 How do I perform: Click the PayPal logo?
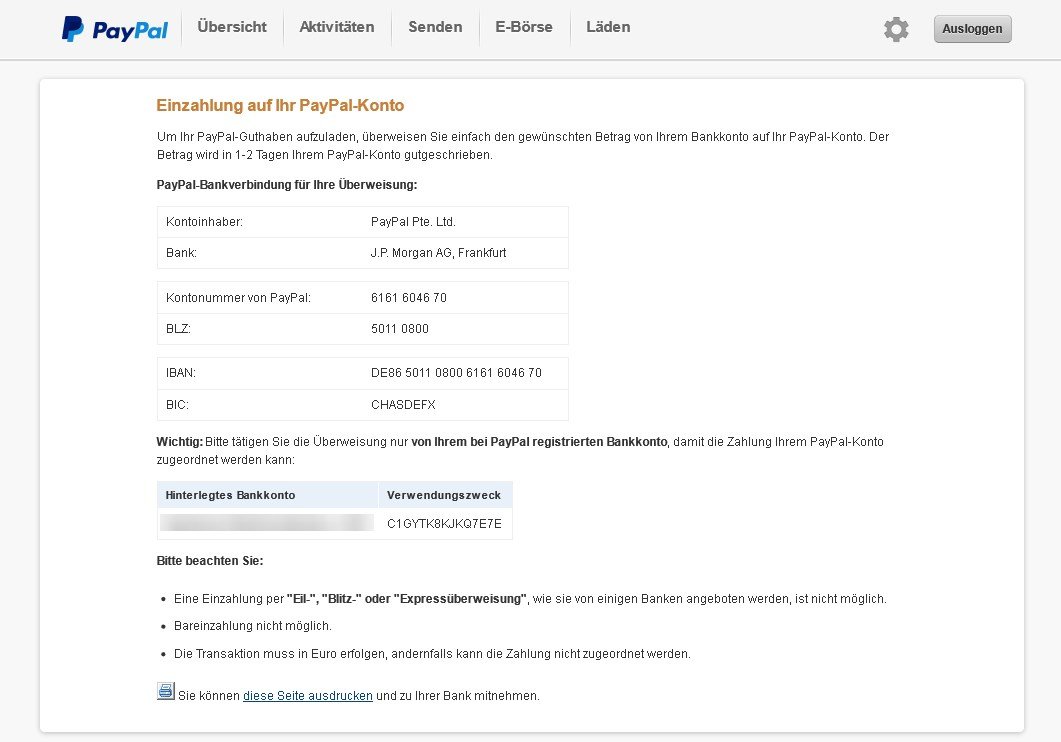click(115, 29)
